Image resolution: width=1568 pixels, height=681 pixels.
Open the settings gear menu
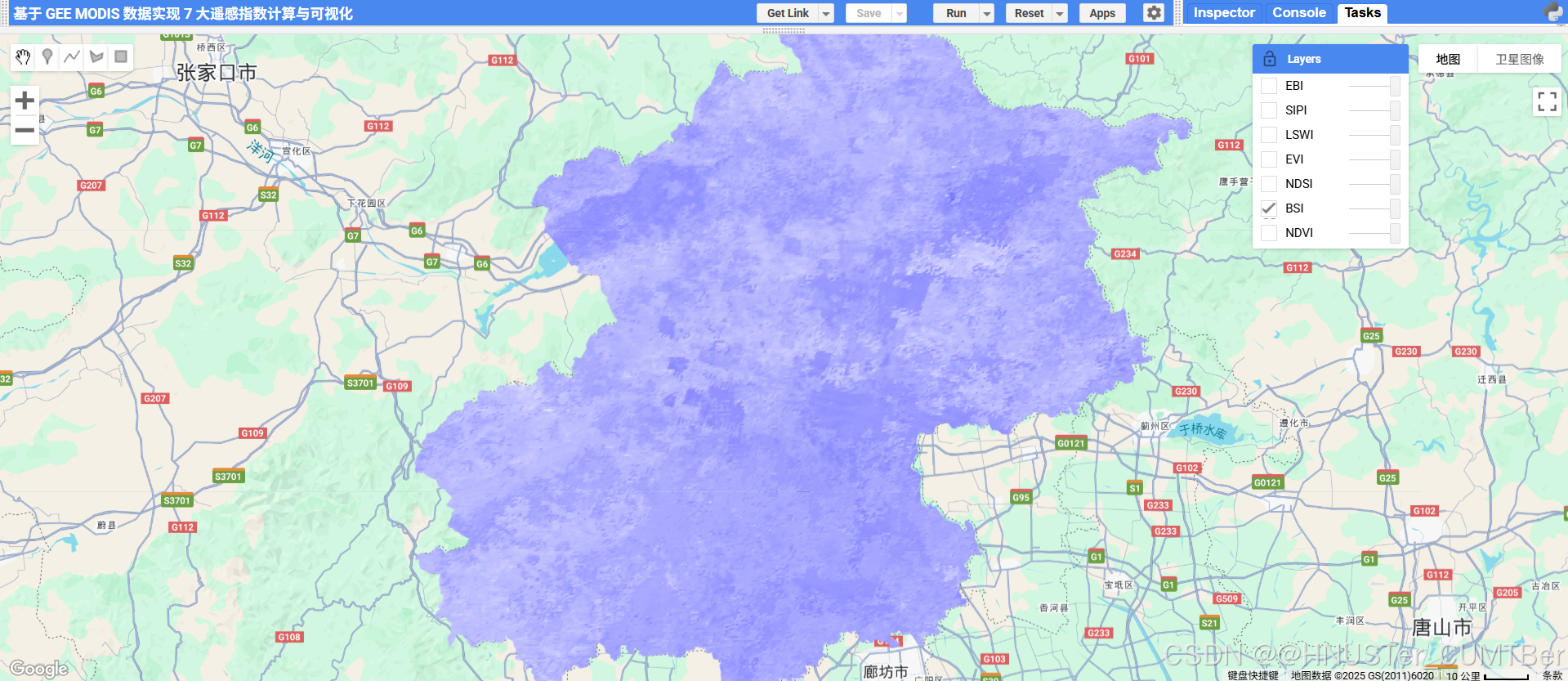pyautogui.click(x=1154, y=13)
